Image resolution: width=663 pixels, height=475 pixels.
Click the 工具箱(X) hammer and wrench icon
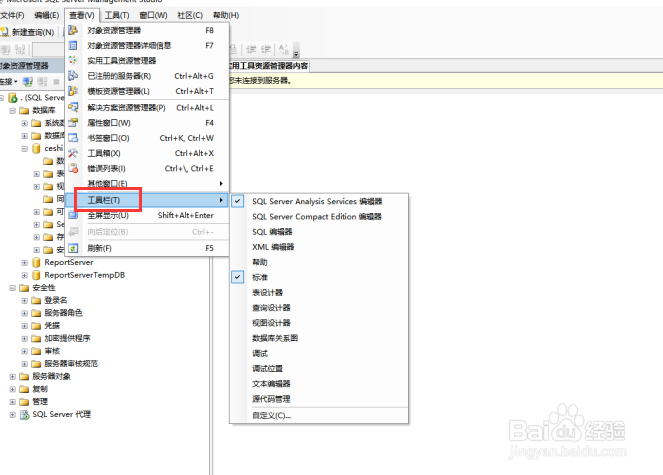pos(73,153)
